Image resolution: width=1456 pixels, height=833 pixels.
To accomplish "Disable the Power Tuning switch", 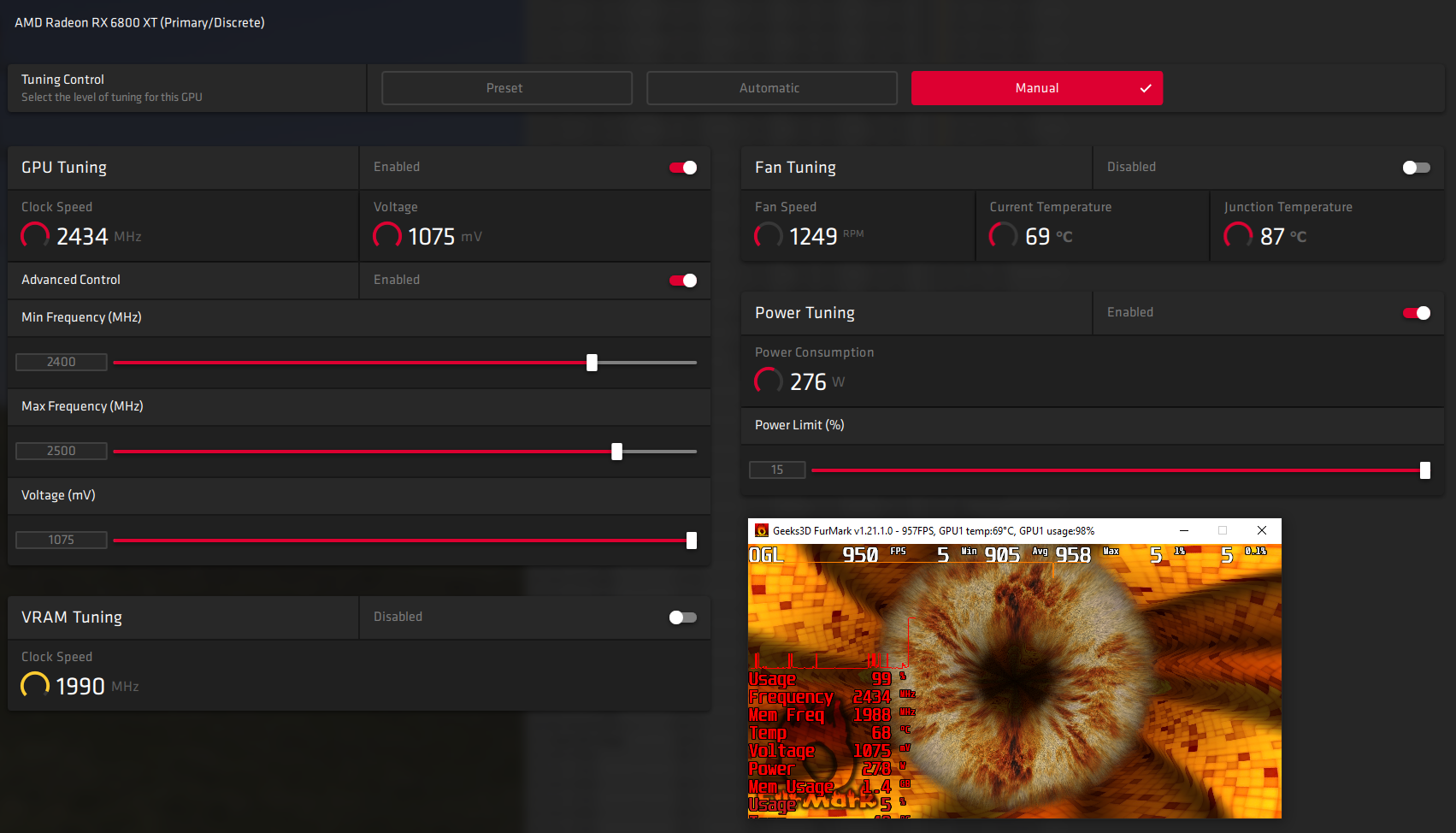I will point(1417,313).
